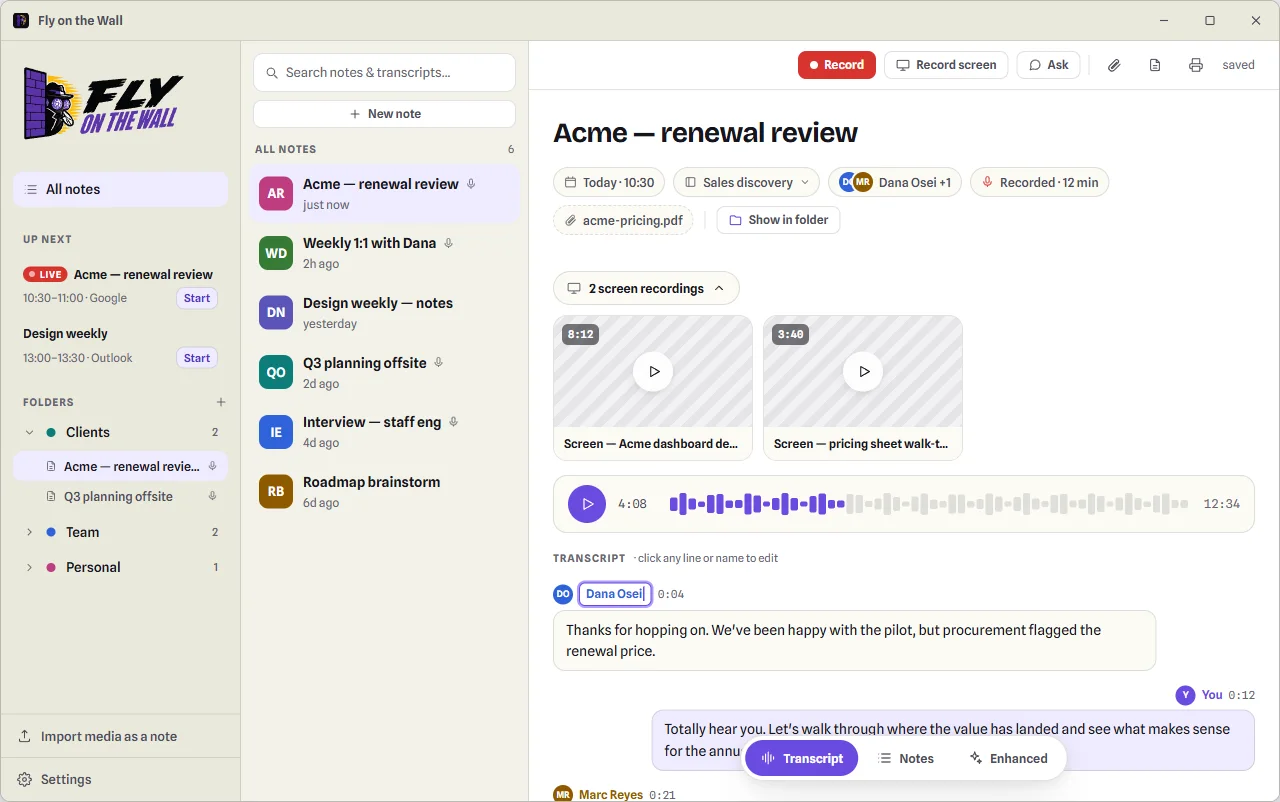Play the main audio recording
This screenshot has width=1280, height=802.
click(x=587, y=504)
